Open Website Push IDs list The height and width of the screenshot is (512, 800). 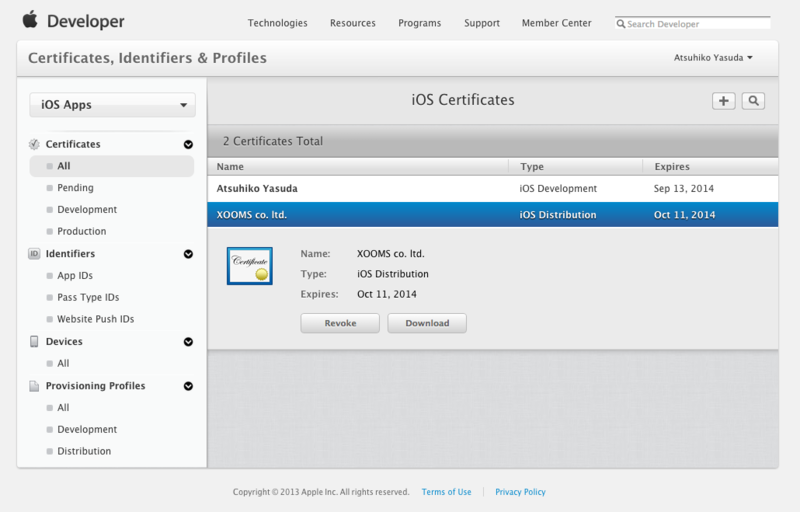[x=95, y=319]
